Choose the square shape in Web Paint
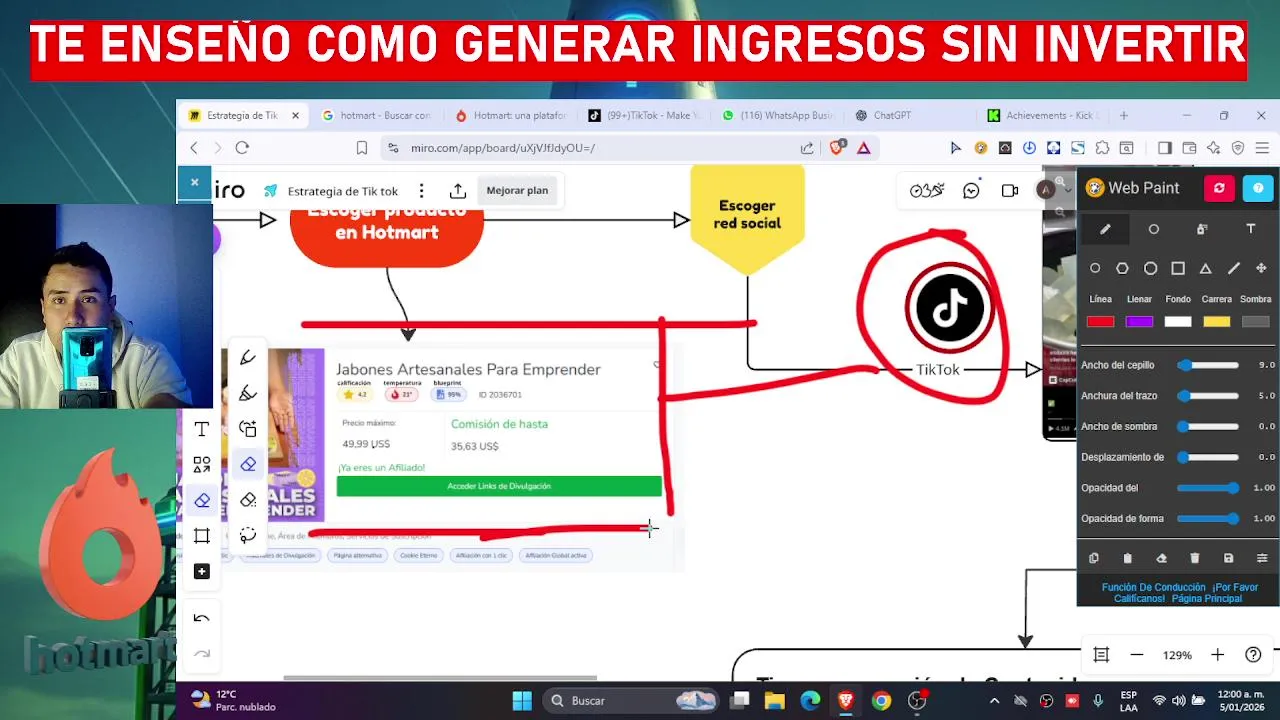This screenshot has height=720, width=1280. pos(1178,268)
